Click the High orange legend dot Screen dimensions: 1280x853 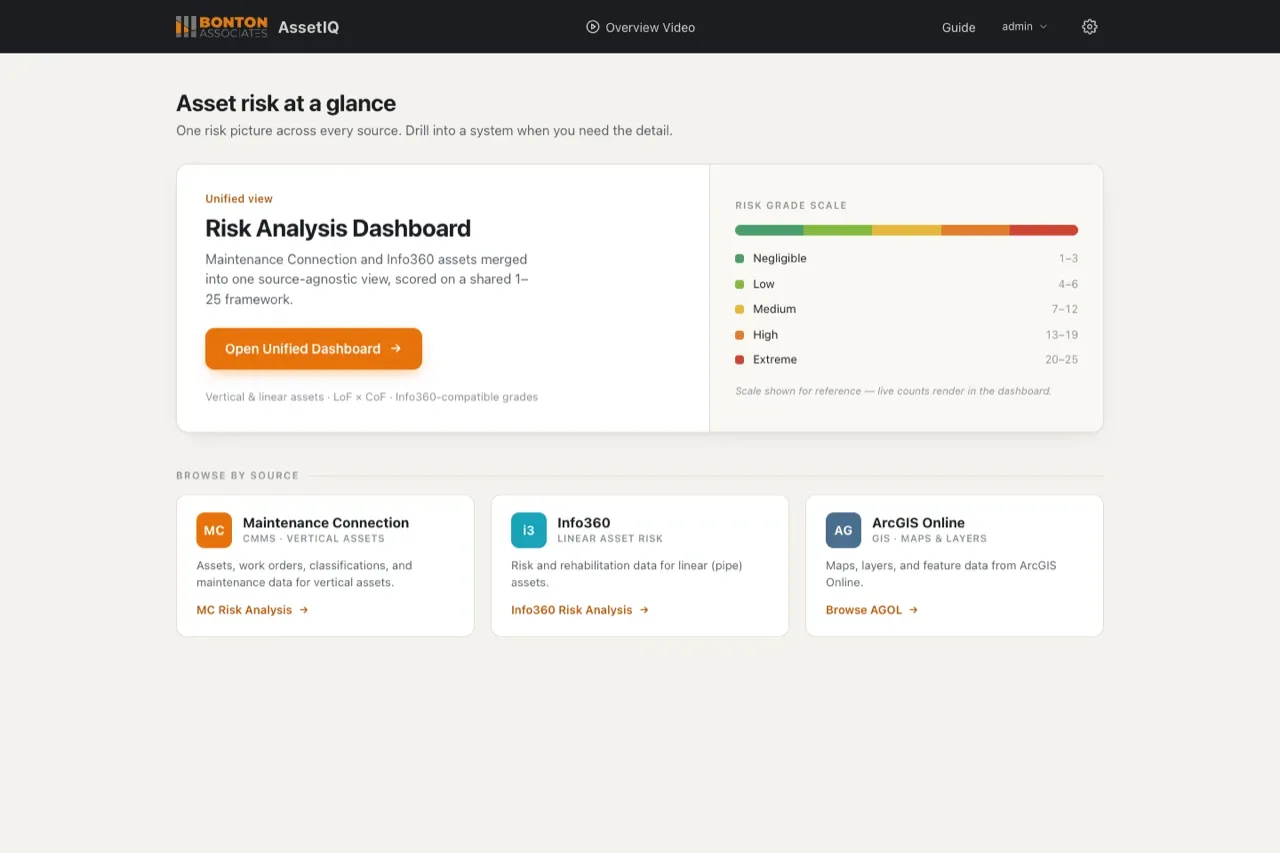click(x=740, y=335)
